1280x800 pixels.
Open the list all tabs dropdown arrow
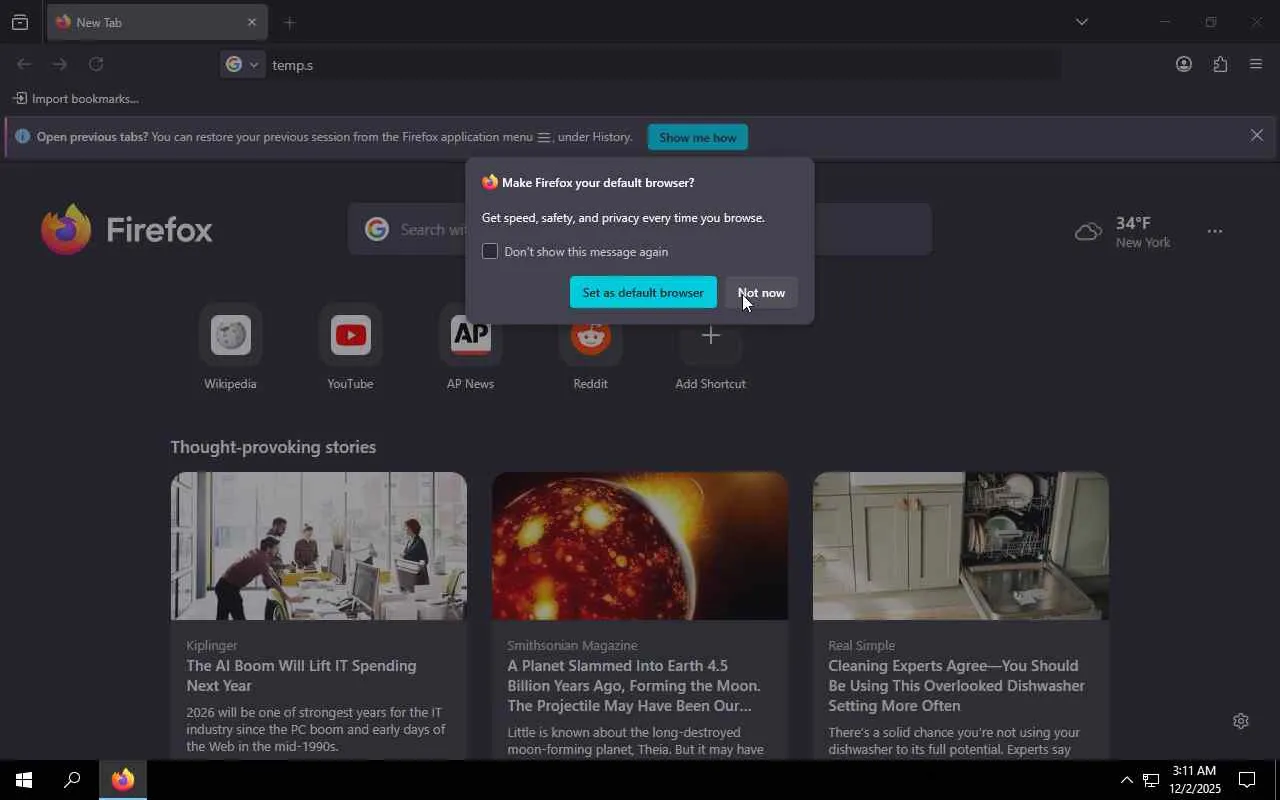(1081, 22)
